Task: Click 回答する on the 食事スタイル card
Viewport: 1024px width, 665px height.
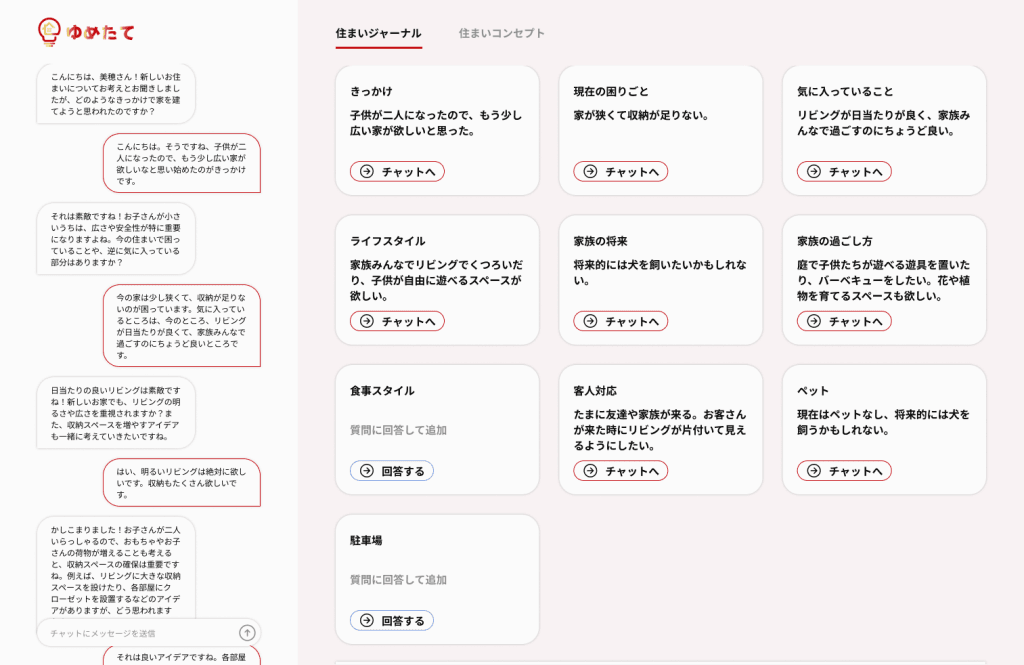Action: click(x=390, y=470)
